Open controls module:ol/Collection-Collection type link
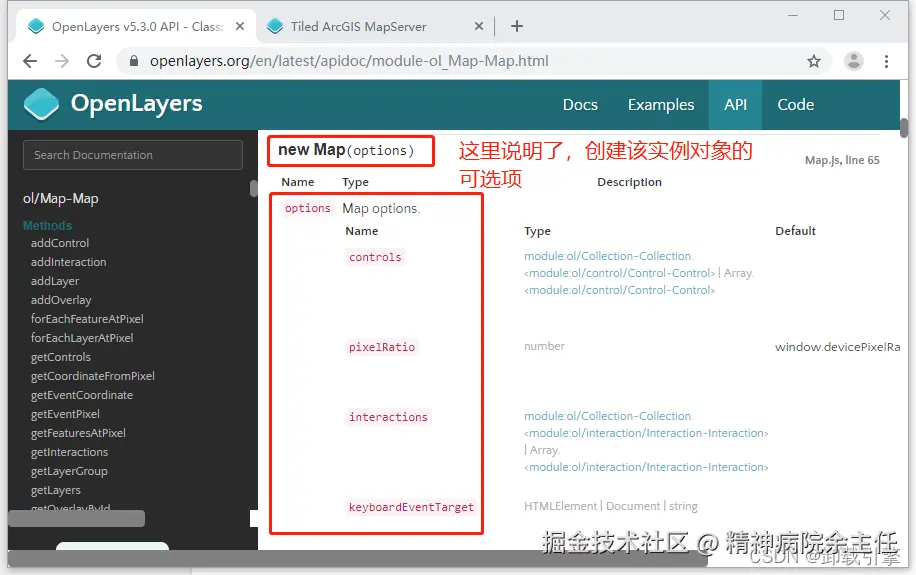Viewport: 916px width, 575px height. click(608, 256)
